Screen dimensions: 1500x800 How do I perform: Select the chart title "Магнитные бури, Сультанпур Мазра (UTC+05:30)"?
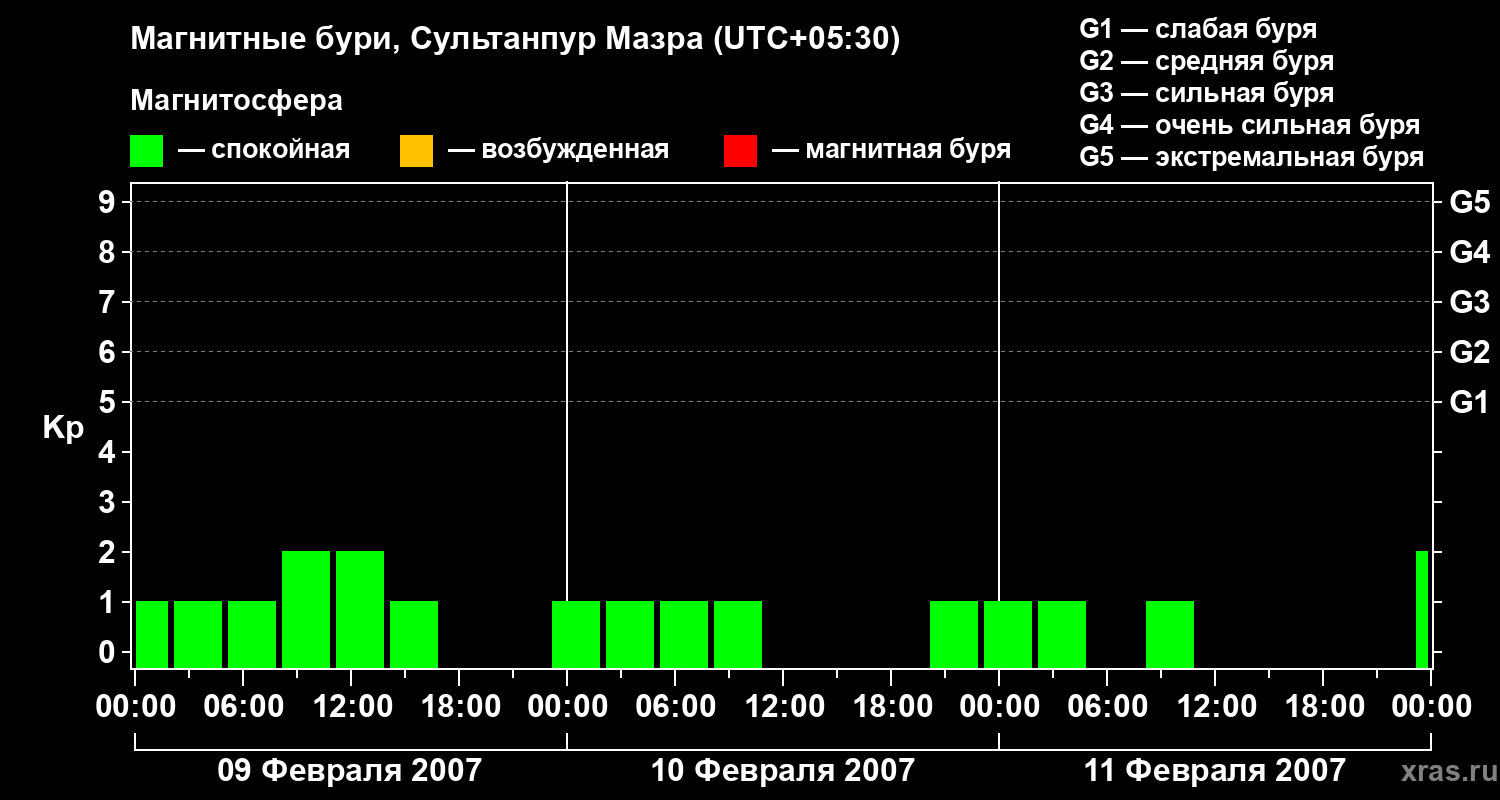tap(516, 40)
